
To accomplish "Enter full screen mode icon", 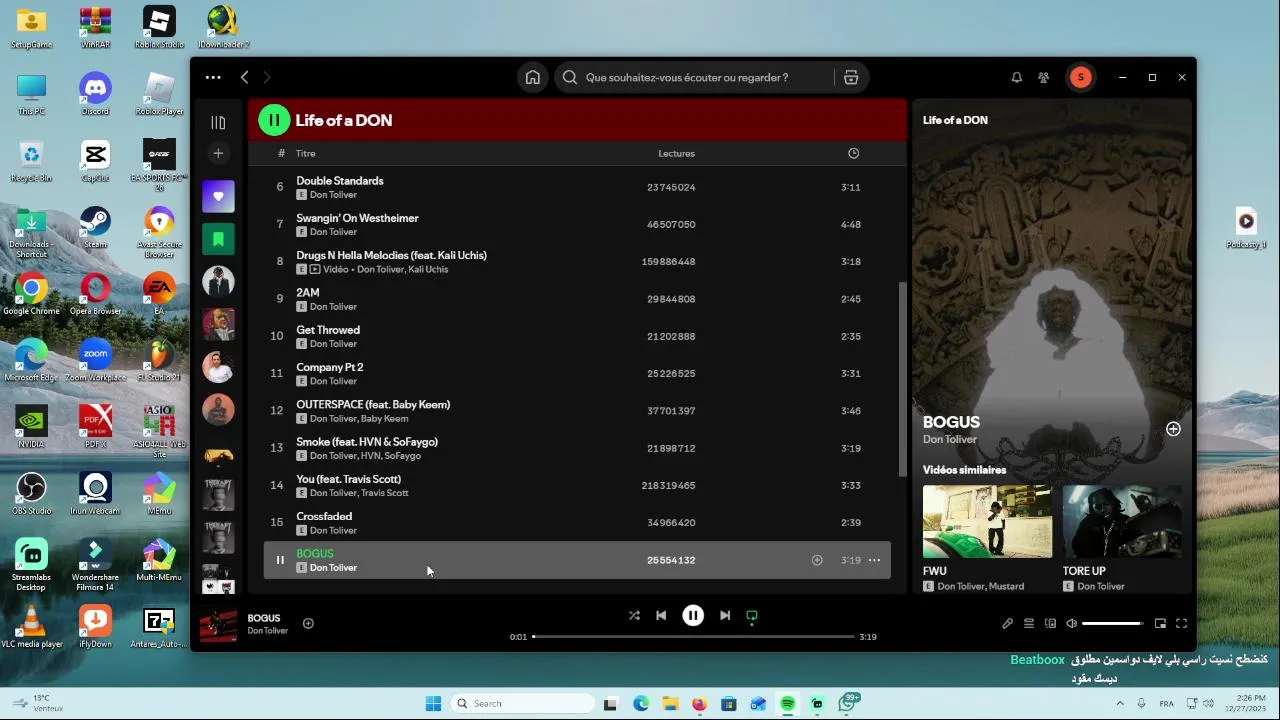I will tap(1181, 624).
